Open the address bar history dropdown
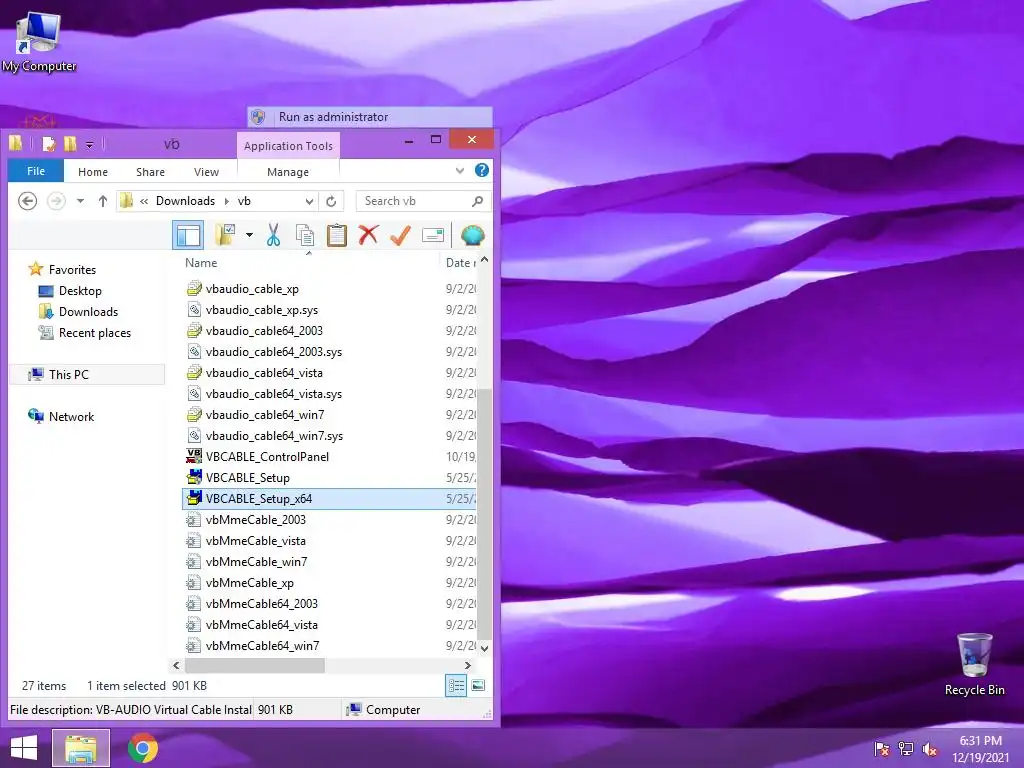 pyautogui.click(x=309, y=201)
